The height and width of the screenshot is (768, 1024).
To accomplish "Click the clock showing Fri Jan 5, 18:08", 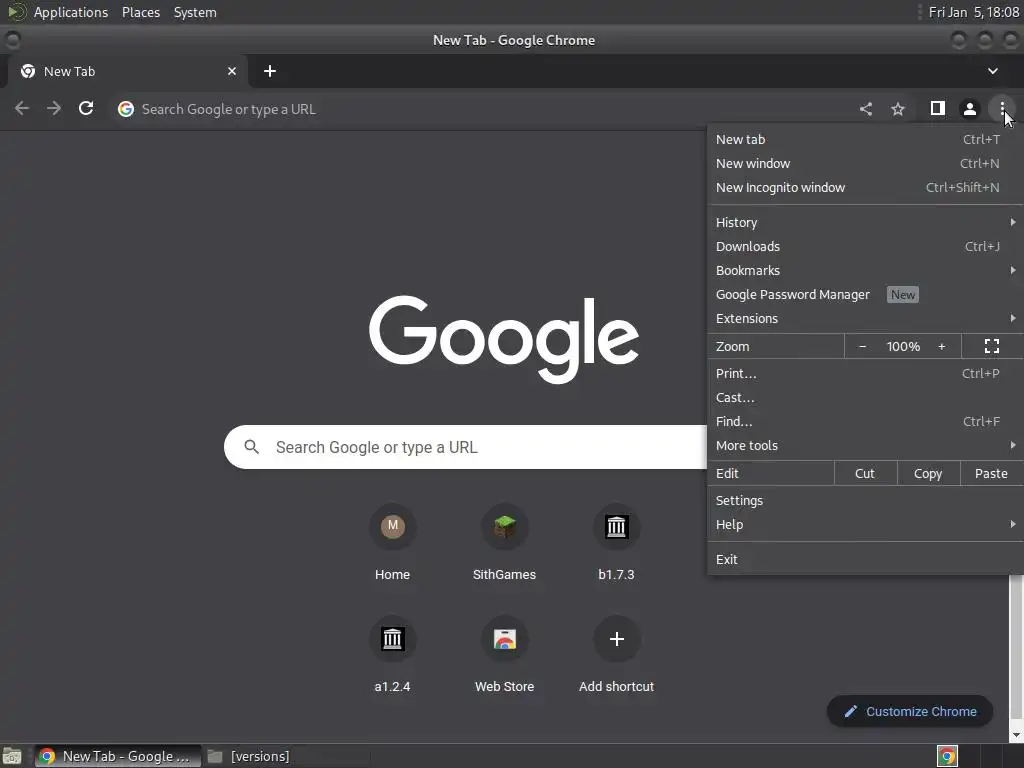I will point(974,12).
